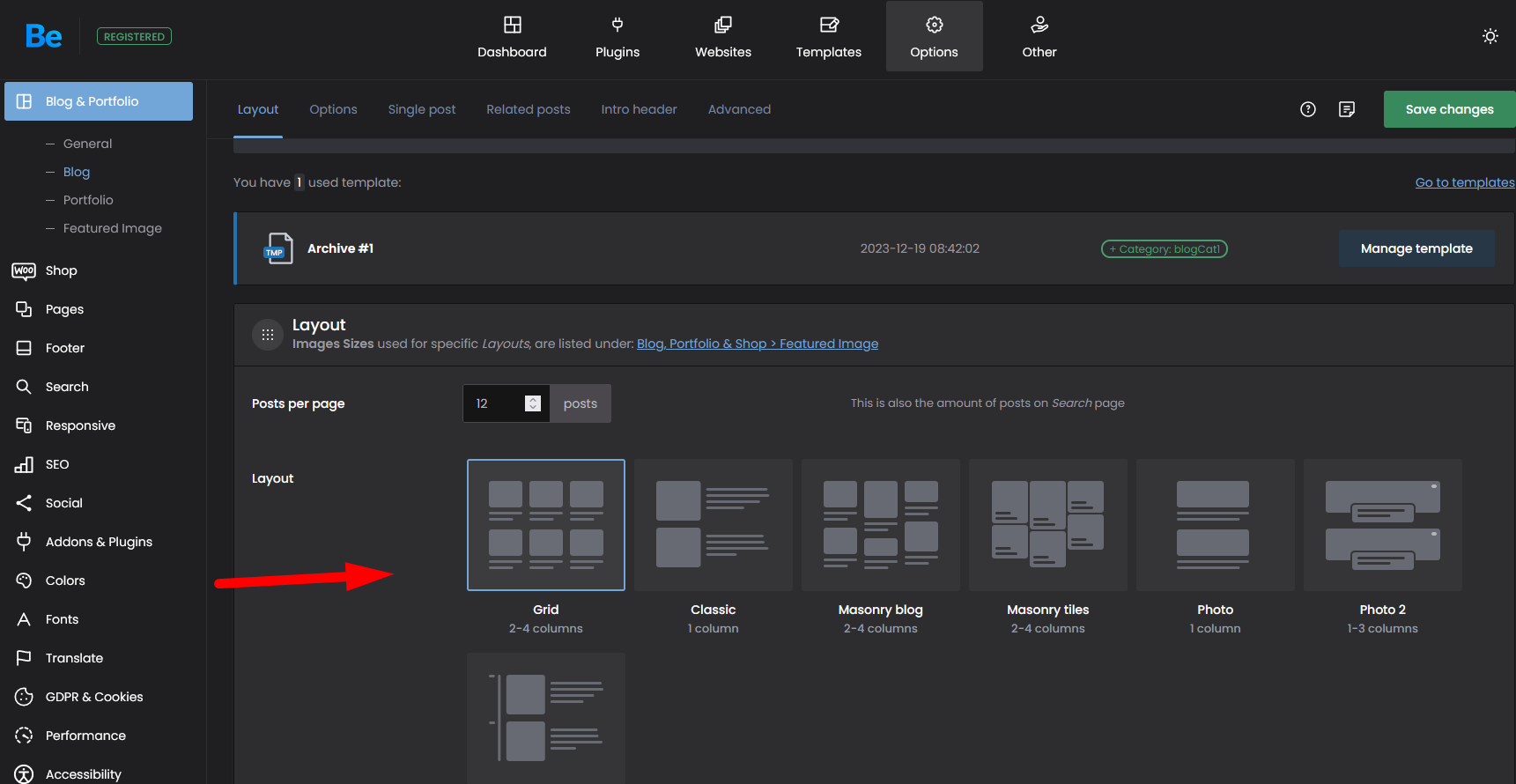
Task: Switch to the Related posts tab
Action: [529, 109]
